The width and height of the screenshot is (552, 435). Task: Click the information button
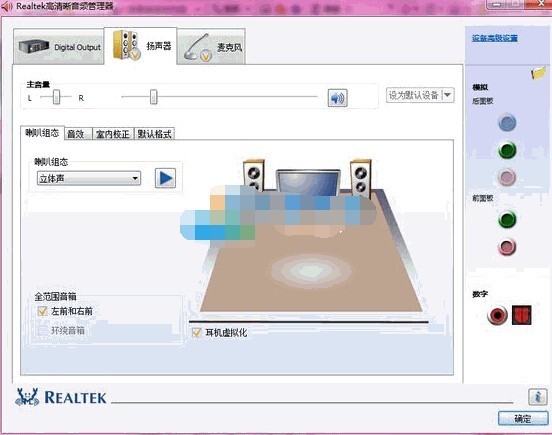[538, 397]
